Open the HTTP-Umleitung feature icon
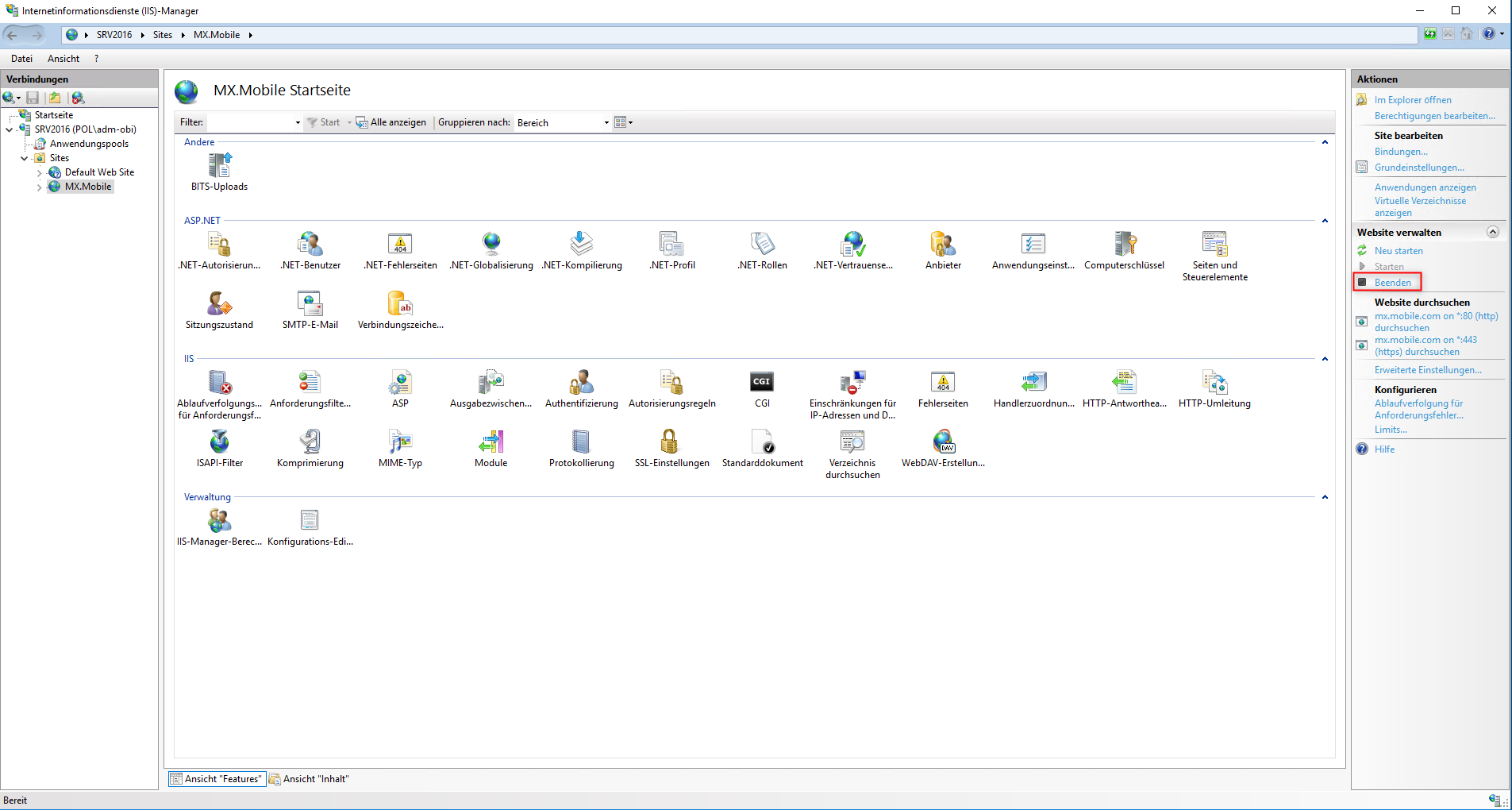This screenshot has width=1512, height=810. pyautogui.click(x=1214, y=383)
